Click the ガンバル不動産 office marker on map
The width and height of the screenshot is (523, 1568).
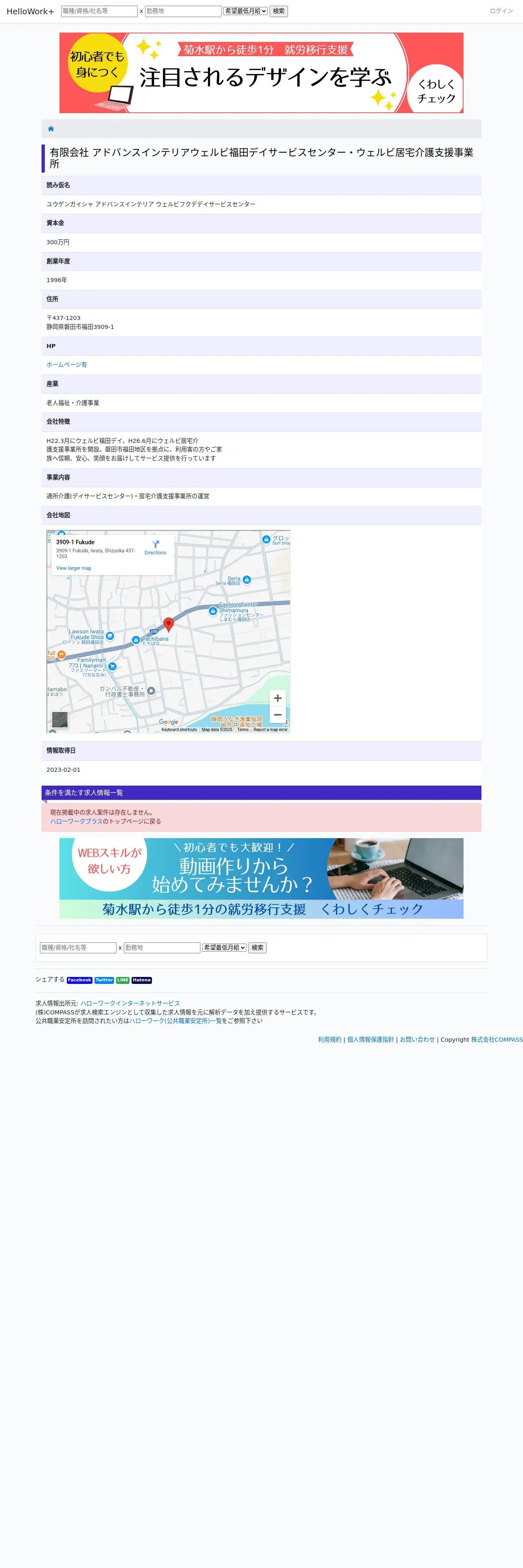pyautogui.click(x=151, y=691)
